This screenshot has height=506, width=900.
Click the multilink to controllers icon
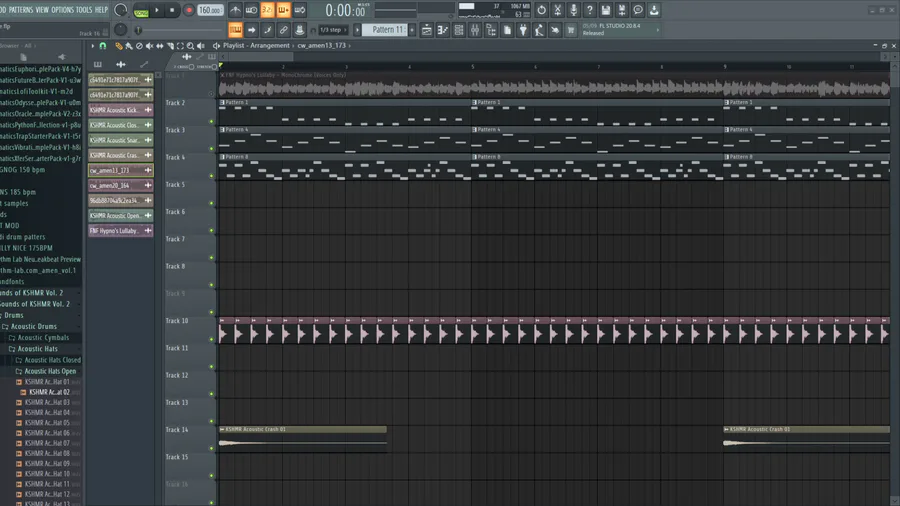coord(284,30)
